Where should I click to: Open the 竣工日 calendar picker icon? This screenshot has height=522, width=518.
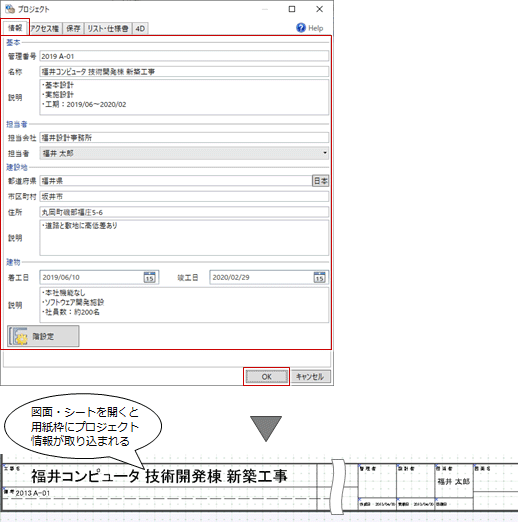pos(319,277)
